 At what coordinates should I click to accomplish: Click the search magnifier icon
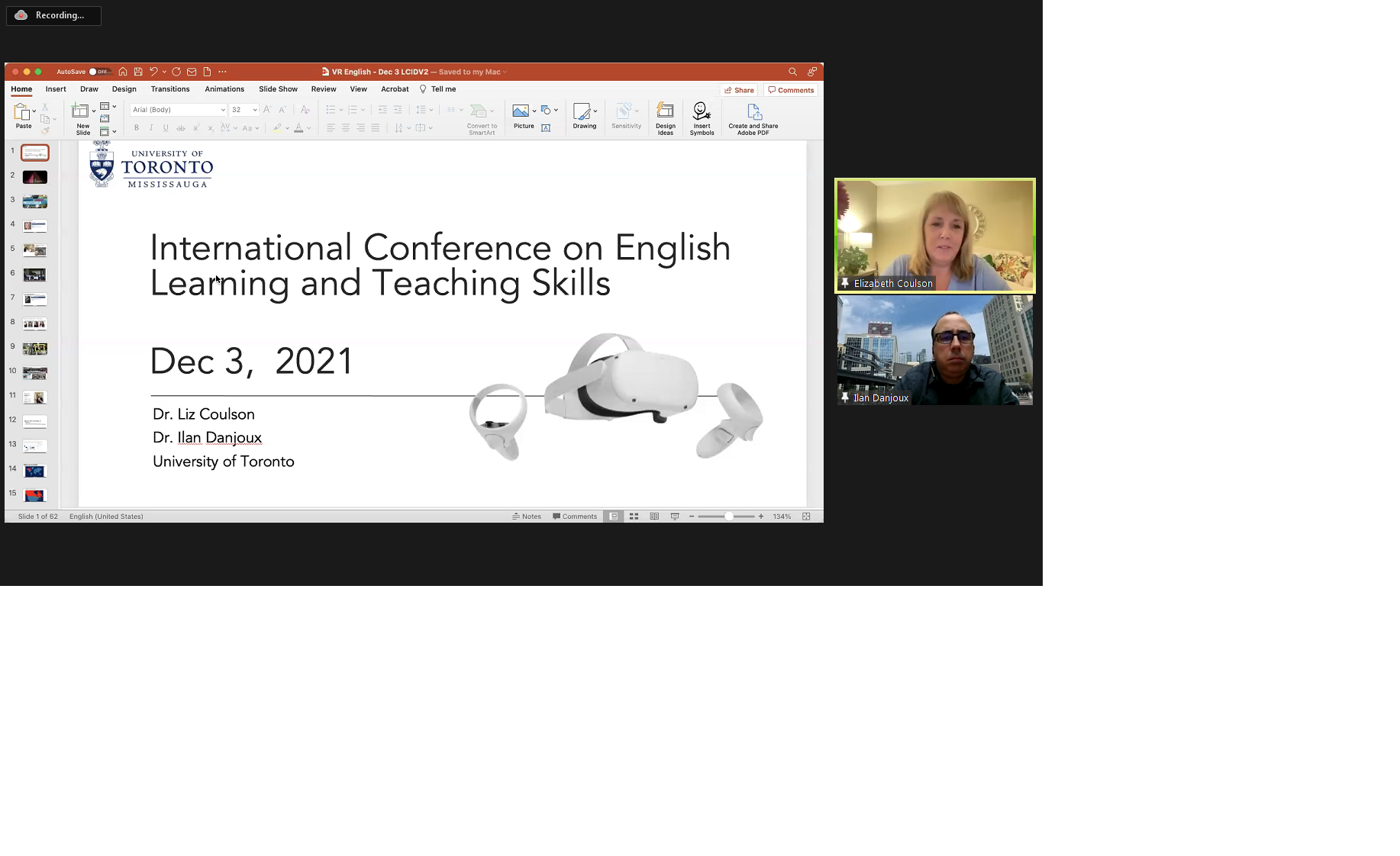(x=792, y=72)
